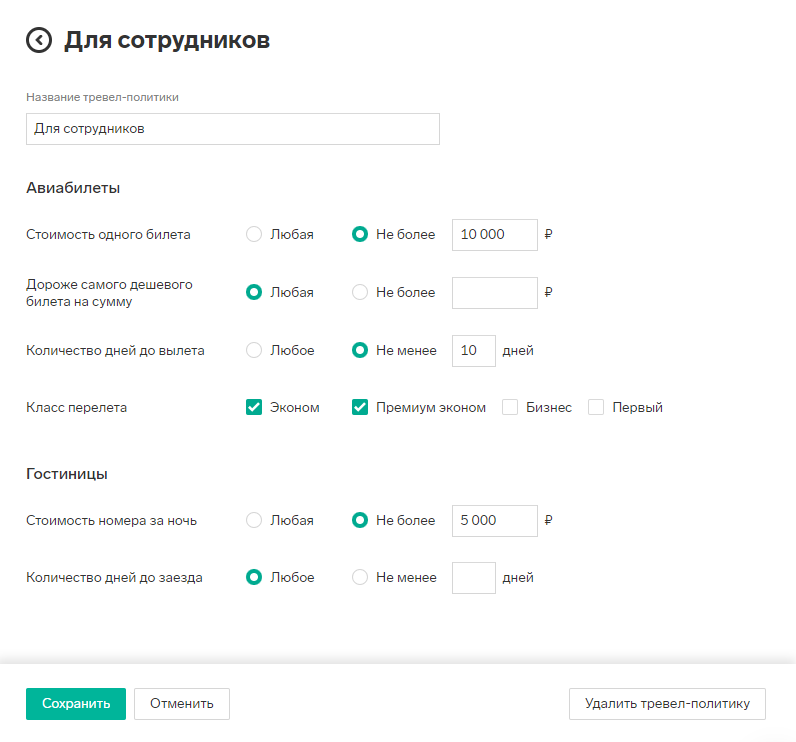Select 'Не более' for single ticket cost
This screenshot has height=742, width=796.
(x=360, y=234)
